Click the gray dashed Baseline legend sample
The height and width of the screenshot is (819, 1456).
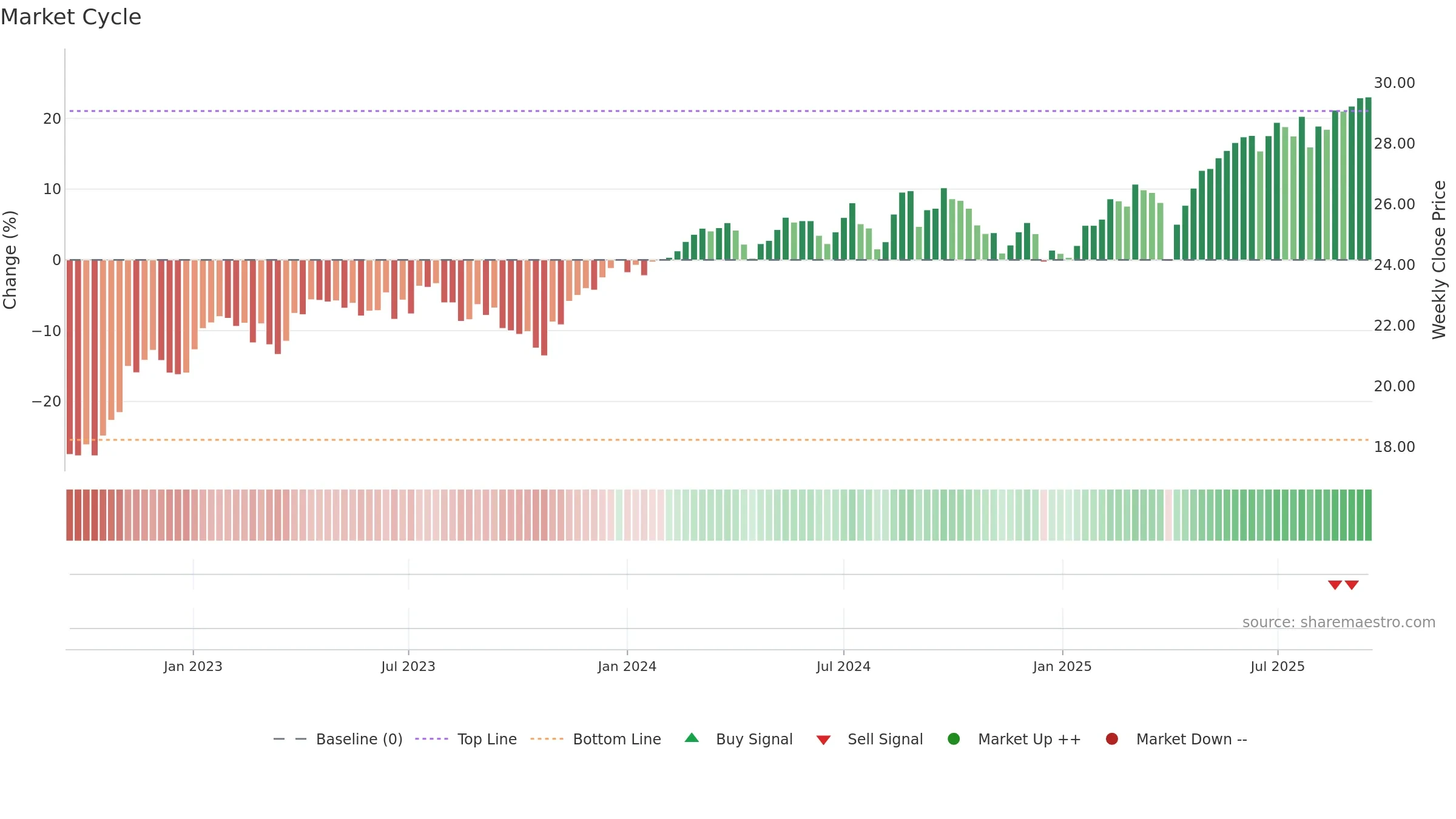[x=290, y=739]
